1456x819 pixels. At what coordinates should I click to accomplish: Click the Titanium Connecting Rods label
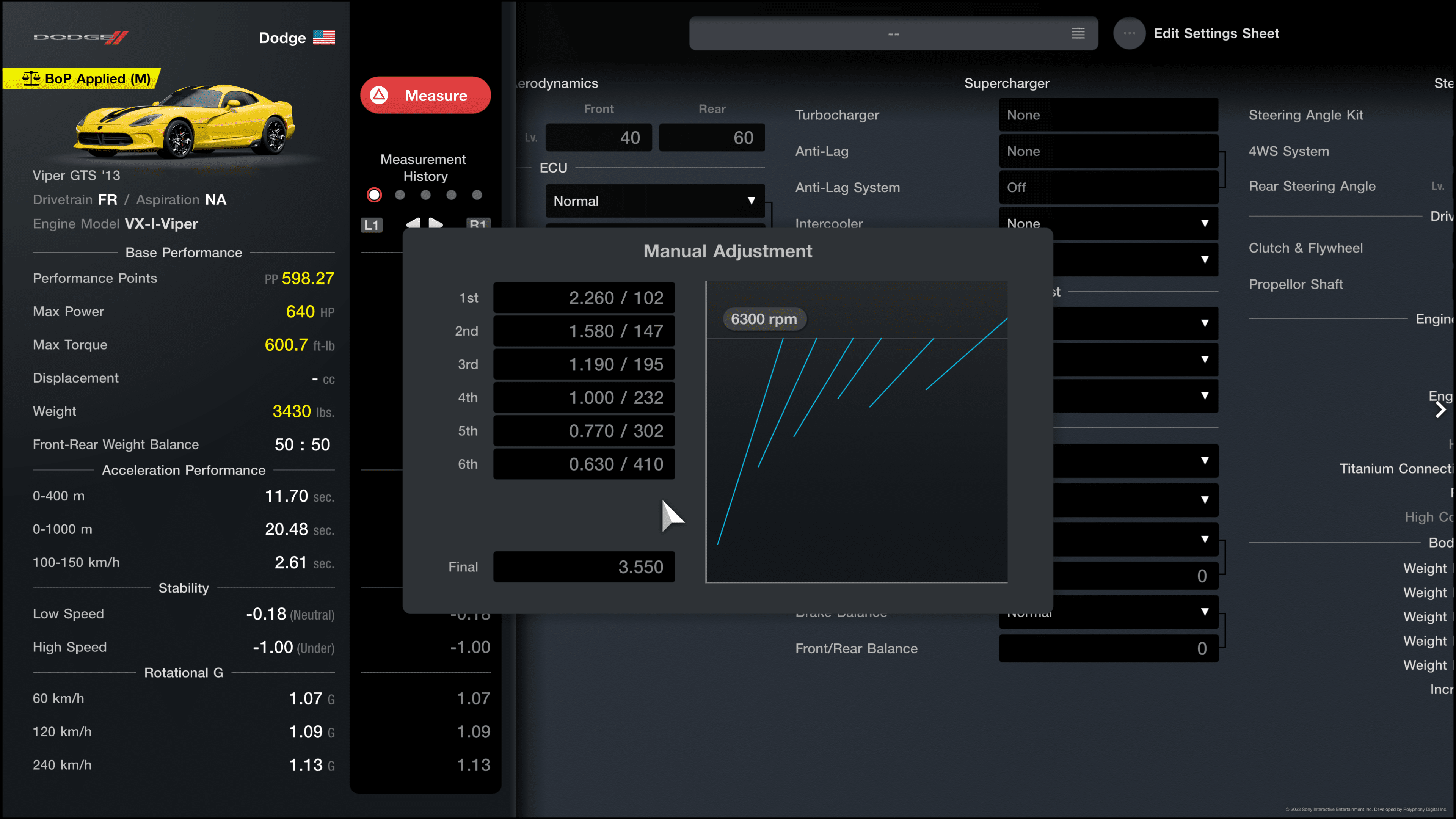[1396, 469]
